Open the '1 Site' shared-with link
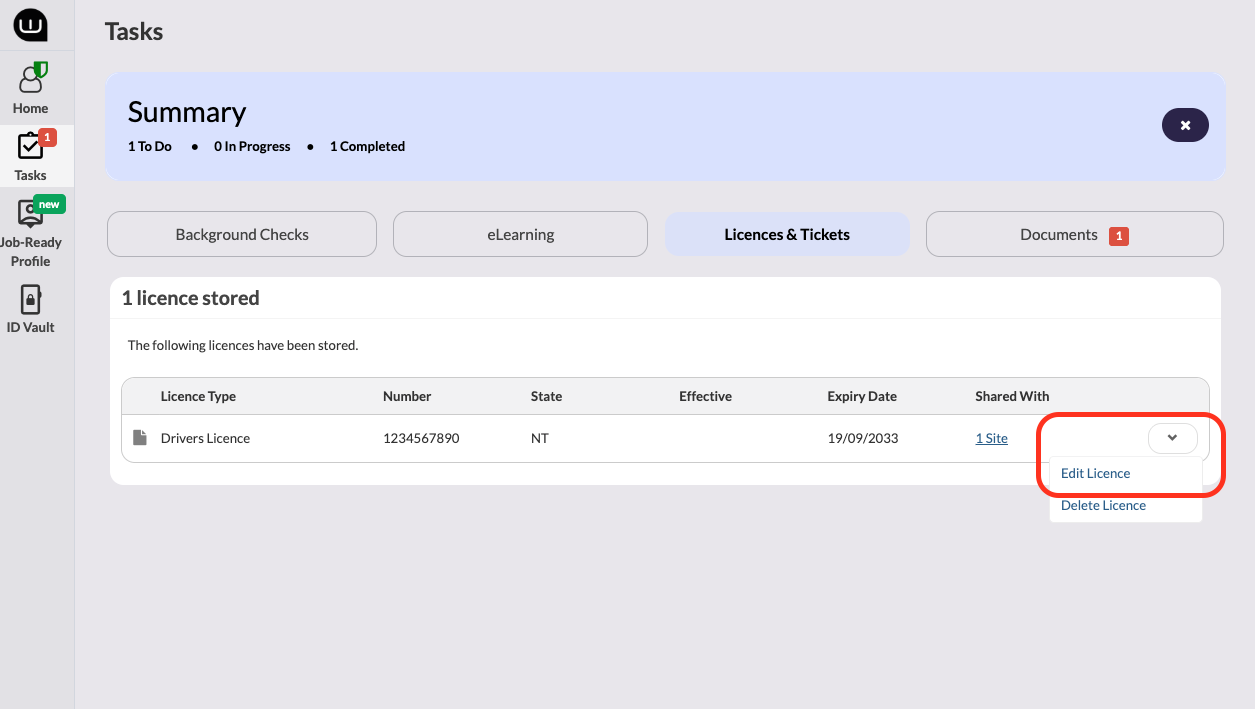 click(991, 438)
